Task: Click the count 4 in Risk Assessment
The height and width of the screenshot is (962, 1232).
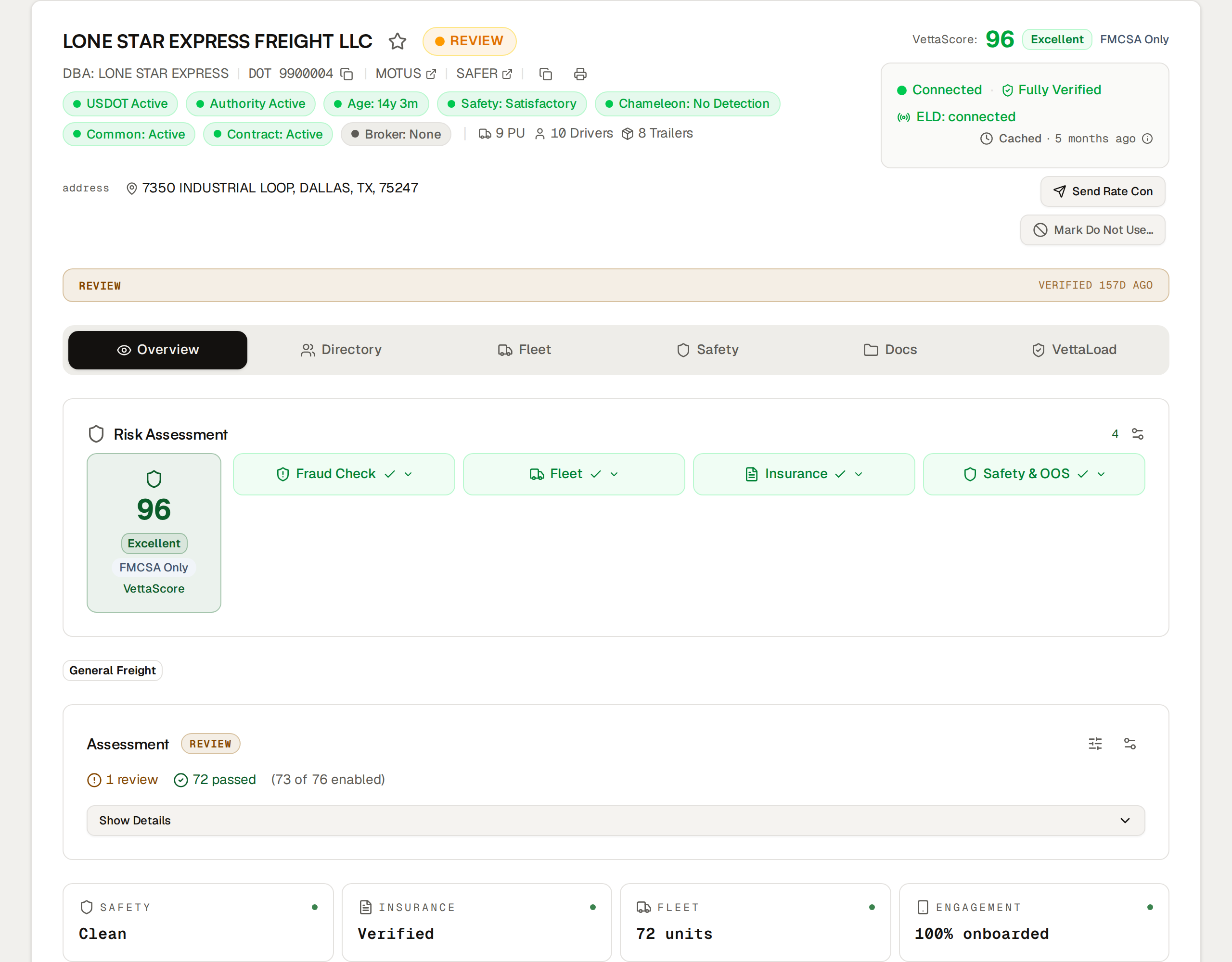Action: 1115,434
